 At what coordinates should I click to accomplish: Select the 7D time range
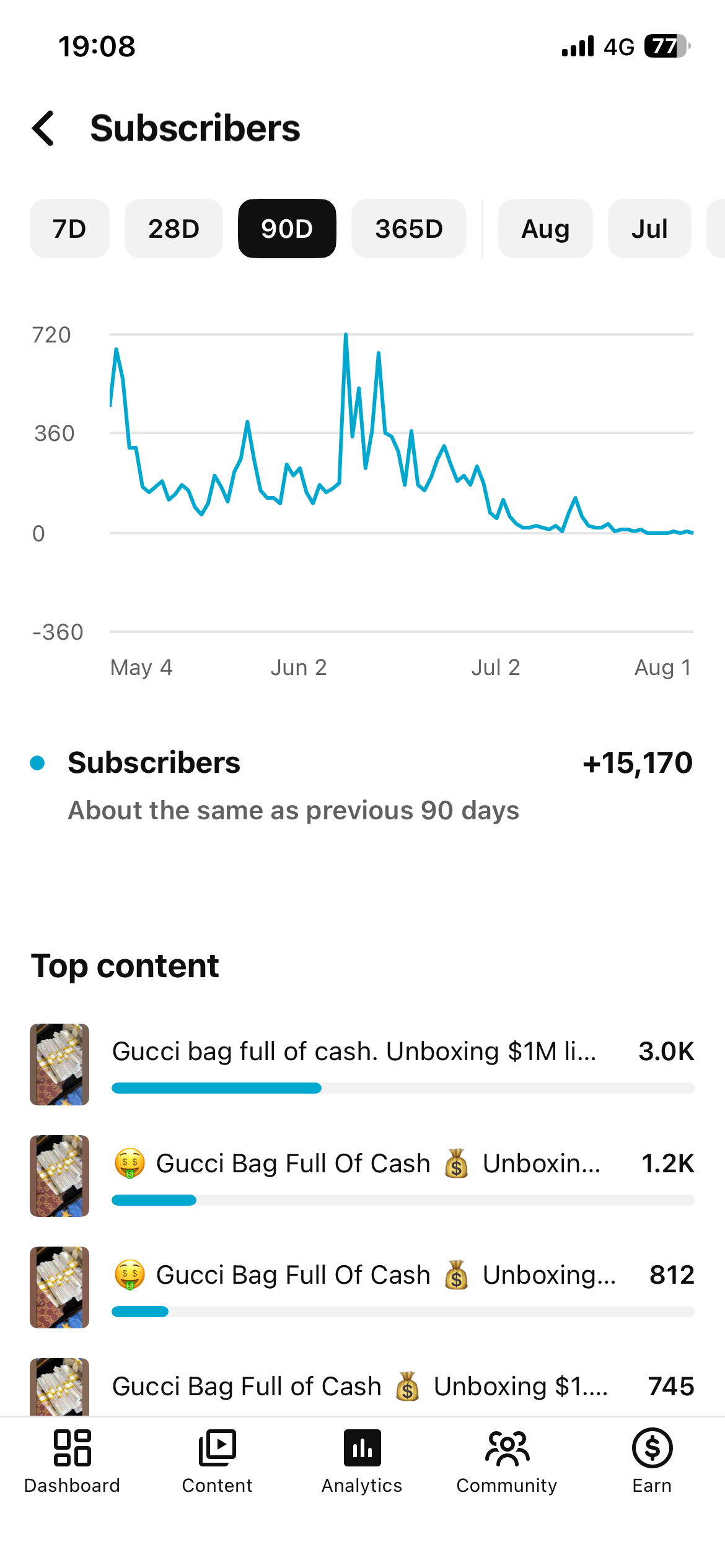click(69, 229)
